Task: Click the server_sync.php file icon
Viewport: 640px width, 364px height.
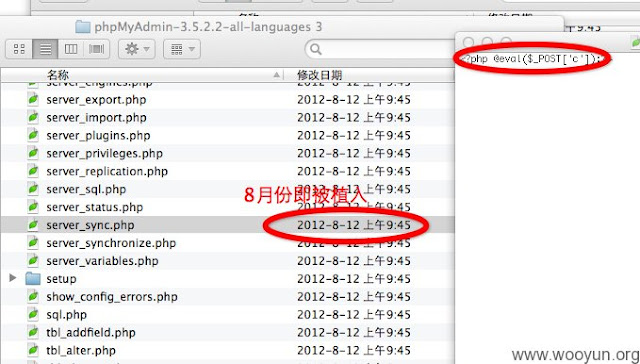Action: tap(33, 225)
